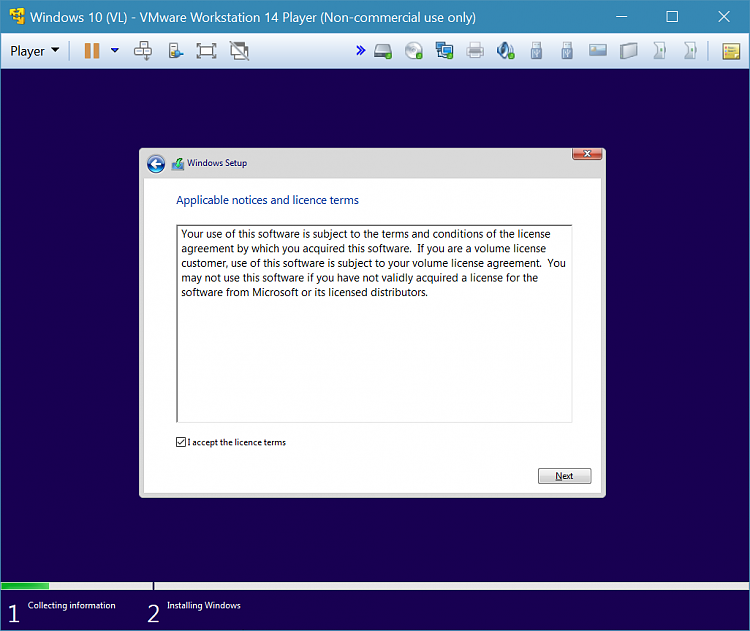Expand the power options dropdown arrow
Image resolution: width=750 pixels, height=631 pixels.
115,50
